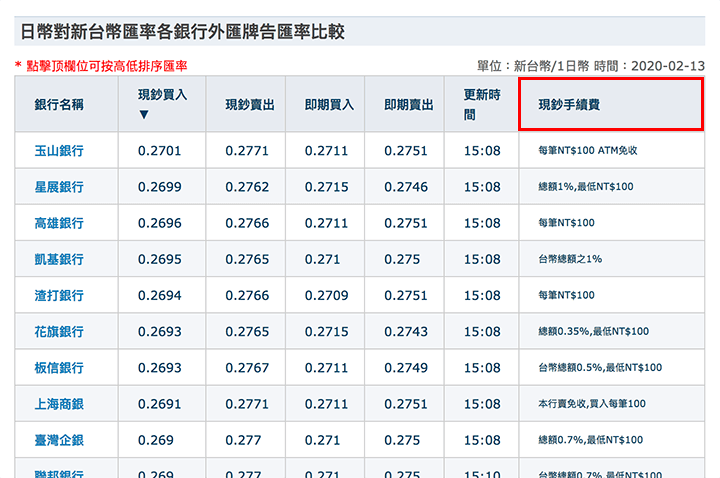
Task: Open 板信銀行 bank link
Action: pyautogui.click(x=59, y=368)
